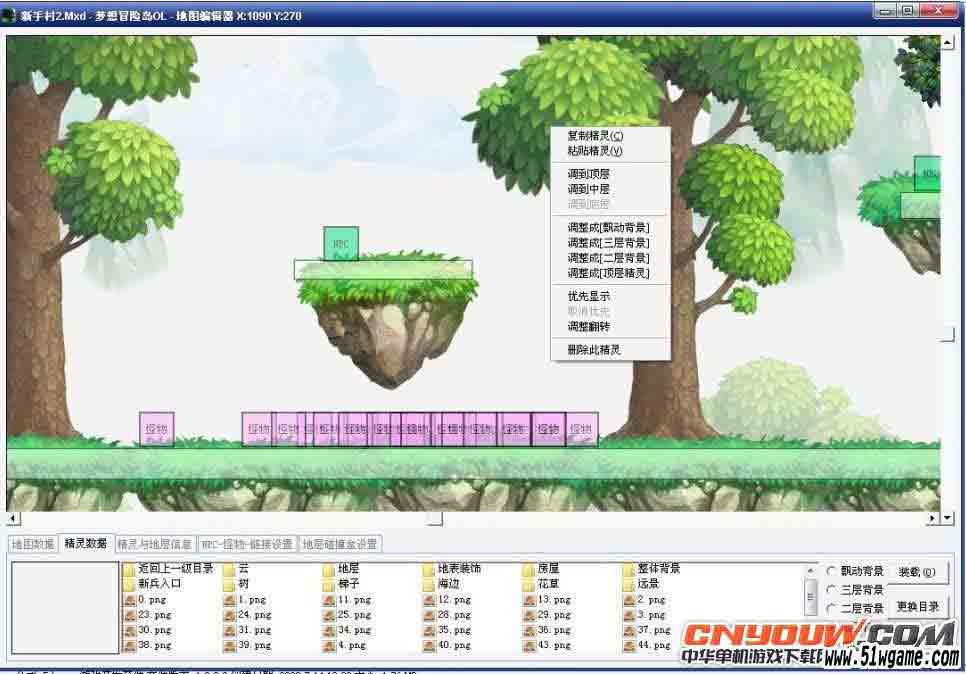
Task: Open the 地层 folder
Action: (341, 568)
